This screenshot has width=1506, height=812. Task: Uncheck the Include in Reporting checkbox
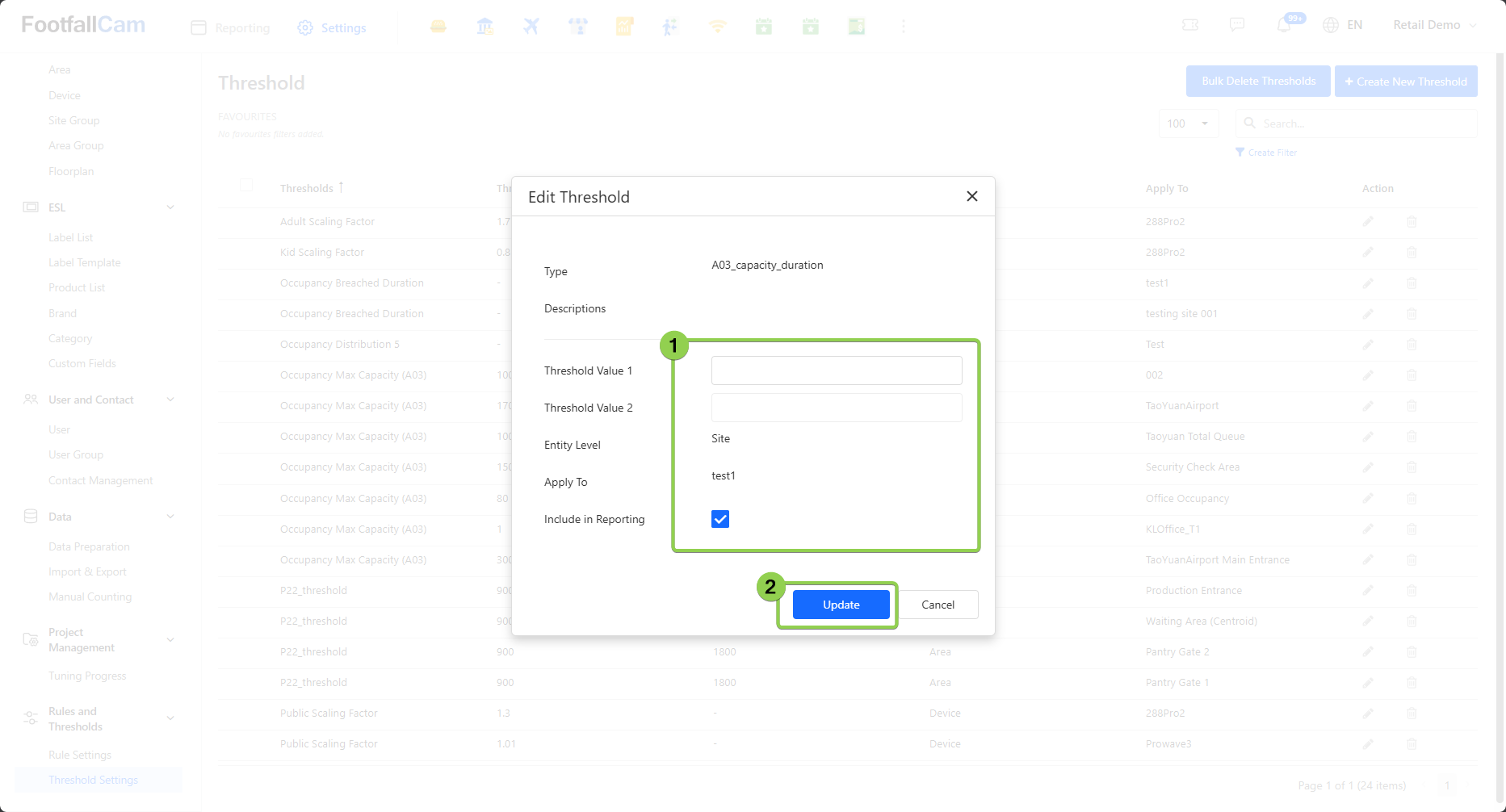tap(720, 519)
